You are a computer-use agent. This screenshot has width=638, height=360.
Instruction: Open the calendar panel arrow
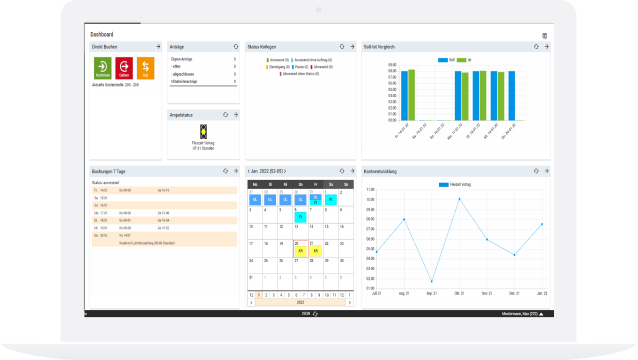(x=352, y=171)
